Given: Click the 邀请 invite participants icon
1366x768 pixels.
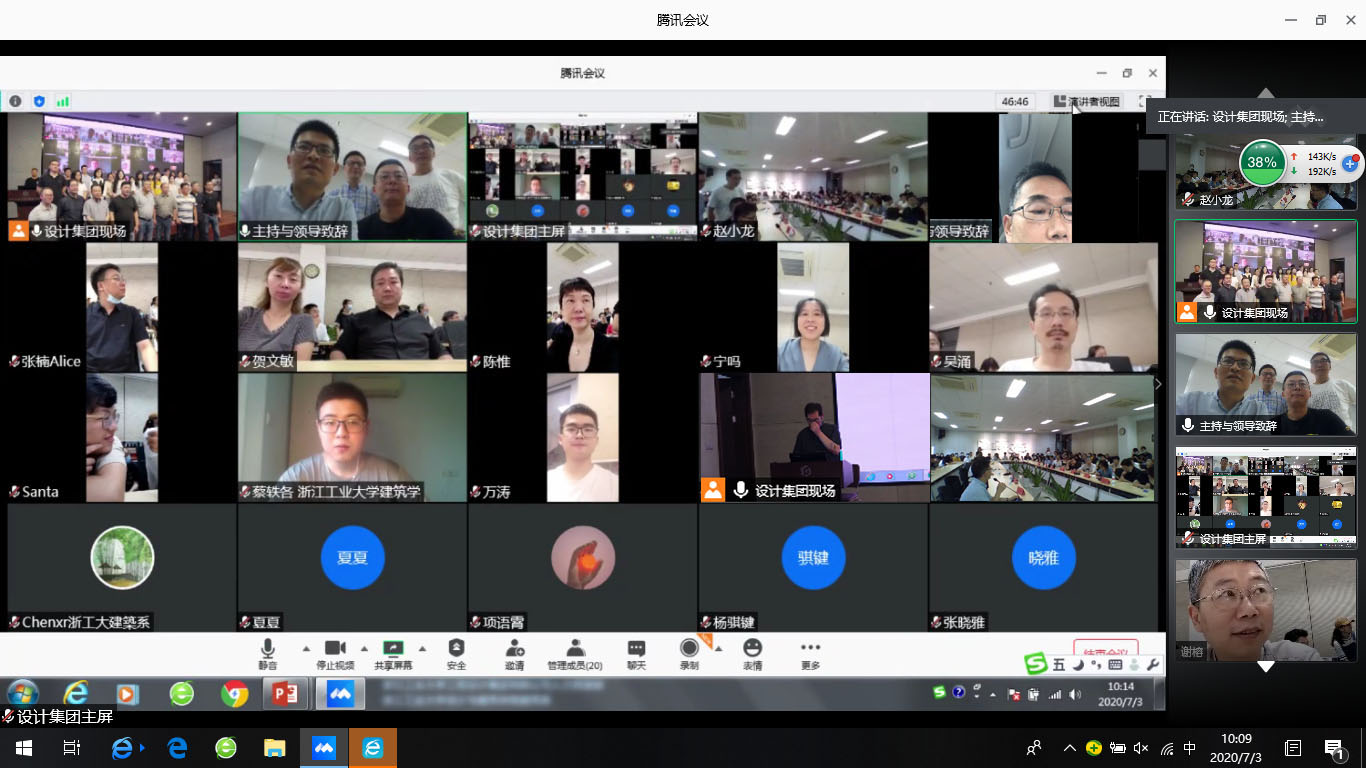Looking at the screenshot, I should coord(514,651).
